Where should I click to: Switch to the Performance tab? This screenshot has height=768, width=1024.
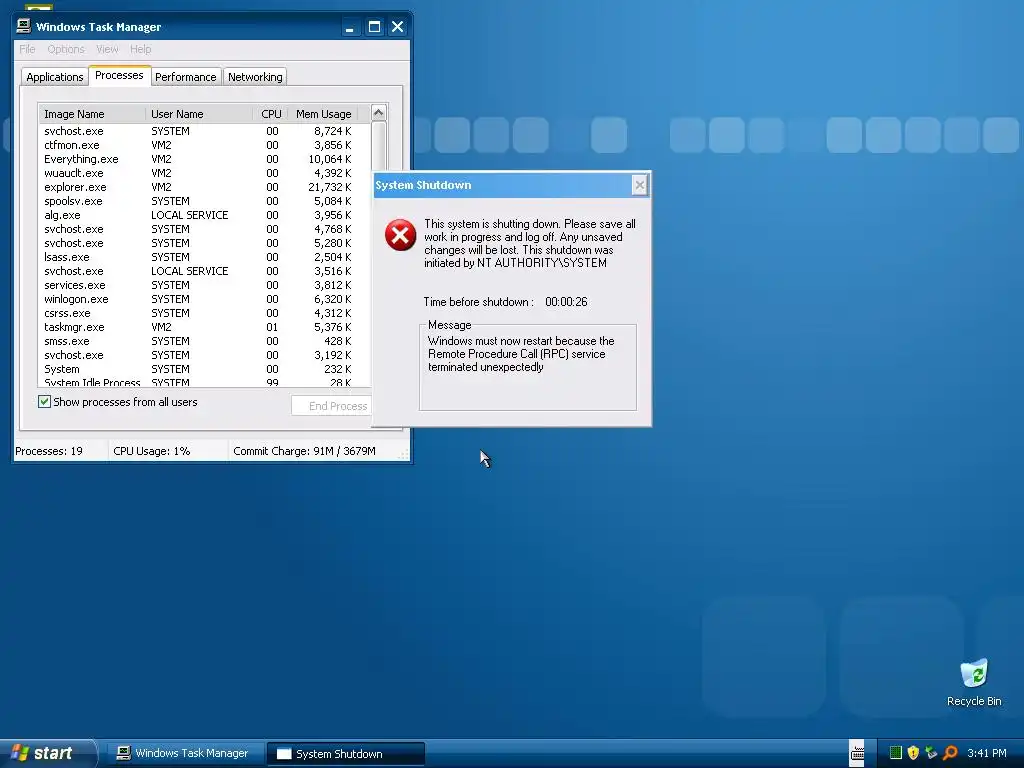[x=185, y=77]
